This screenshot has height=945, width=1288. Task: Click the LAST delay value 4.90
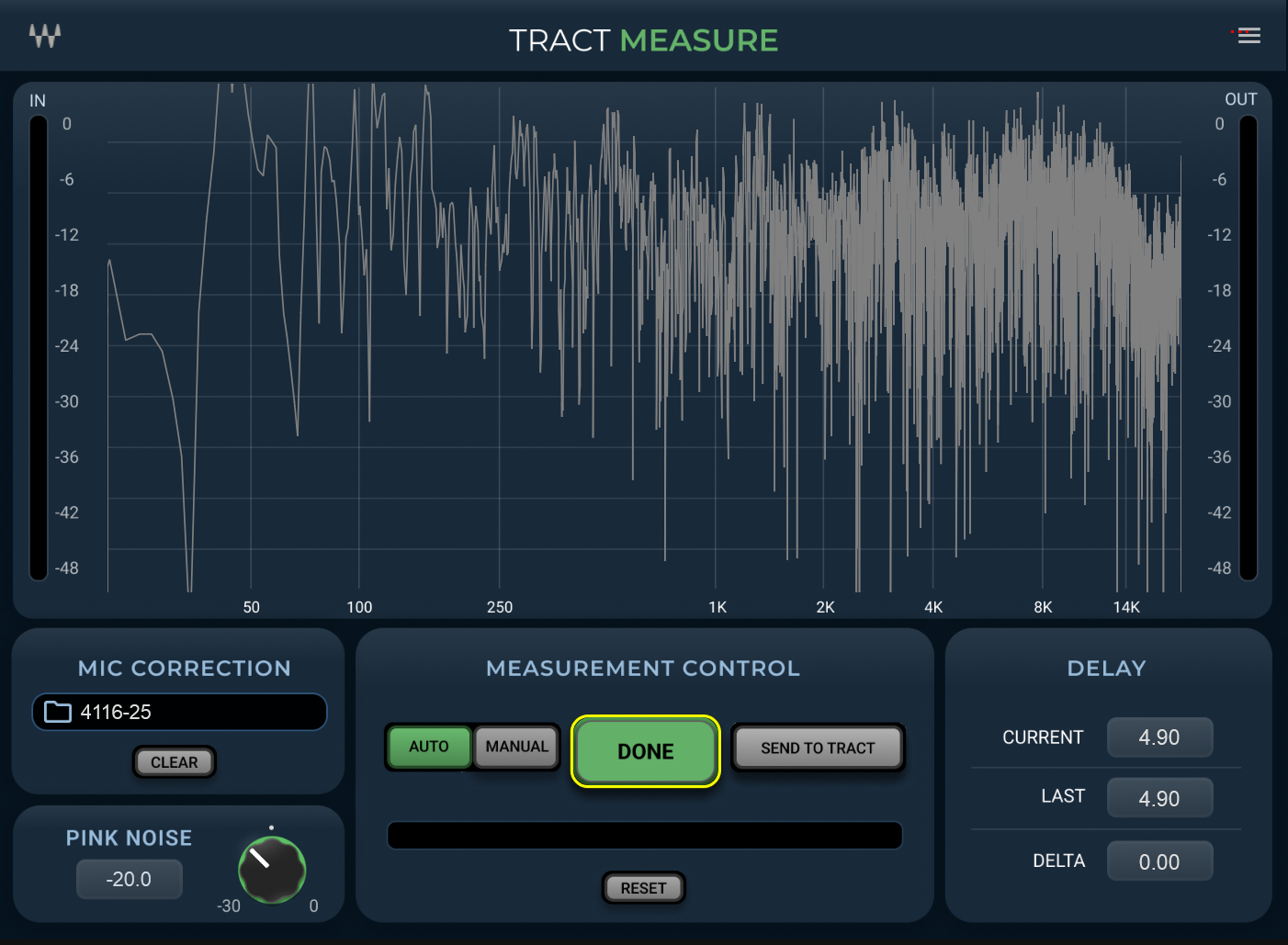pyautogui.click(x=1159, y=798)
